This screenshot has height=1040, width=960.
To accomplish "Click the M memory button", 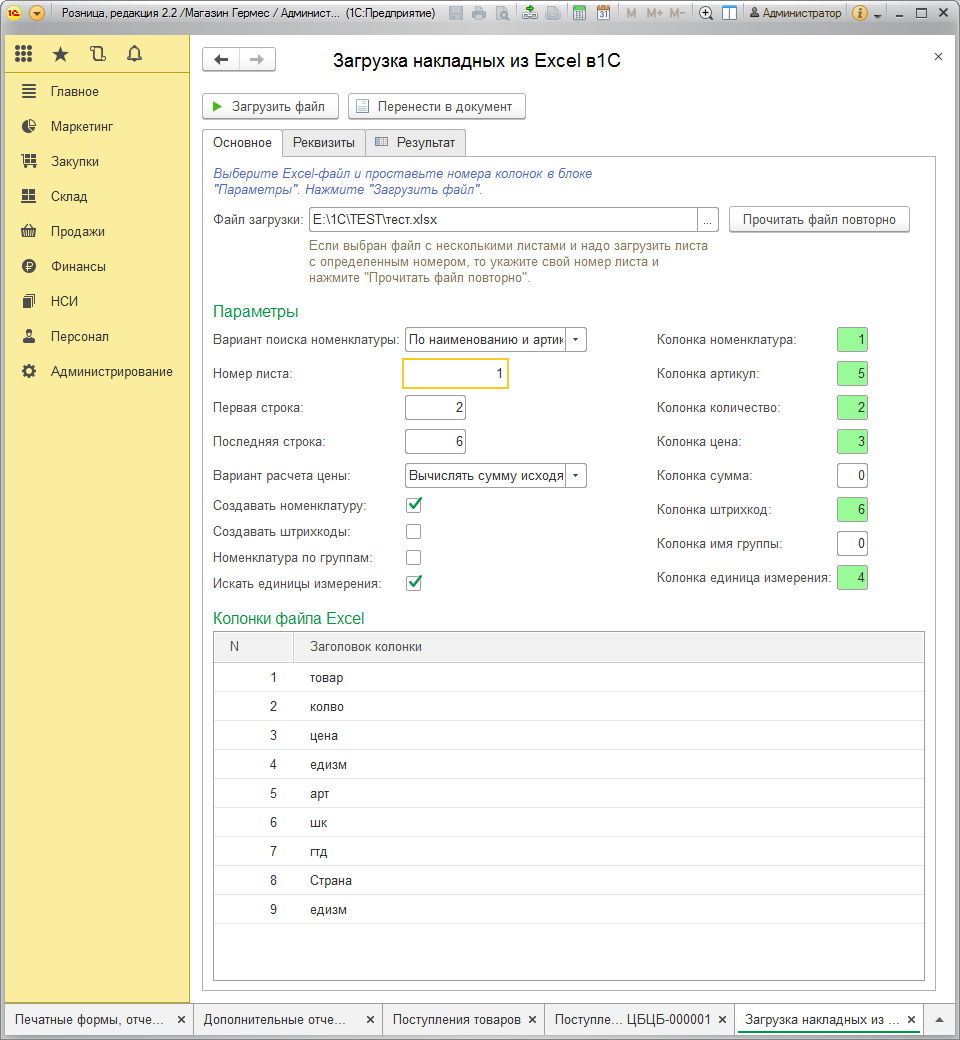I will pos(631,13).
